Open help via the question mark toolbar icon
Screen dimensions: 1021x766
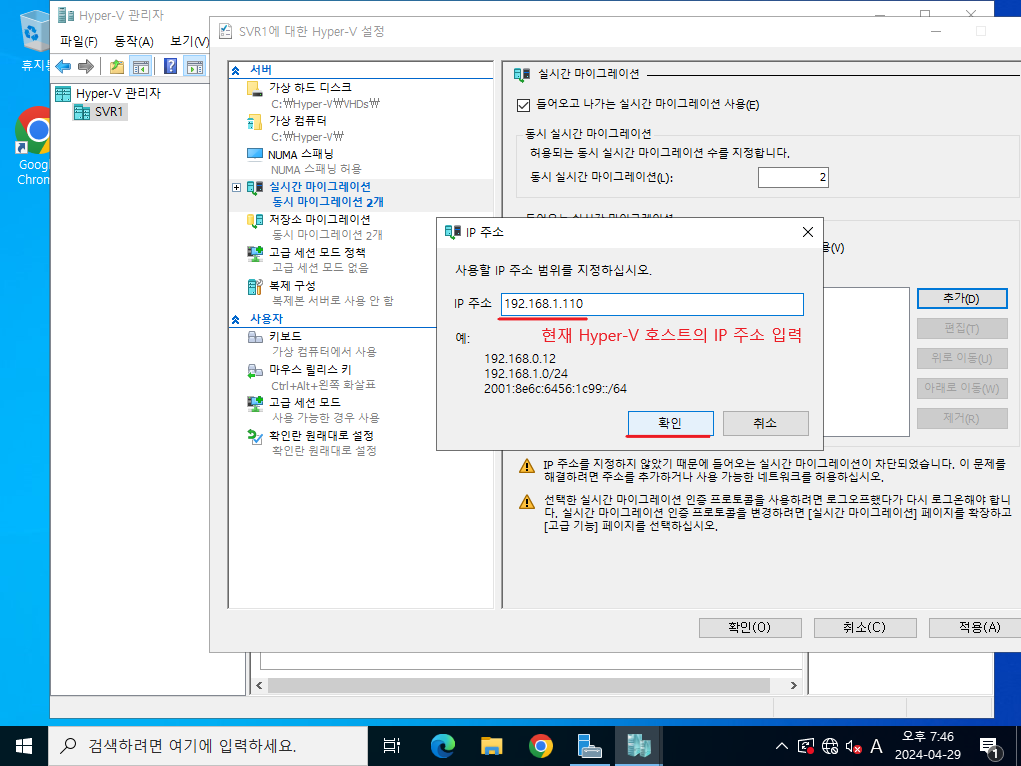(x=170, y=66)
